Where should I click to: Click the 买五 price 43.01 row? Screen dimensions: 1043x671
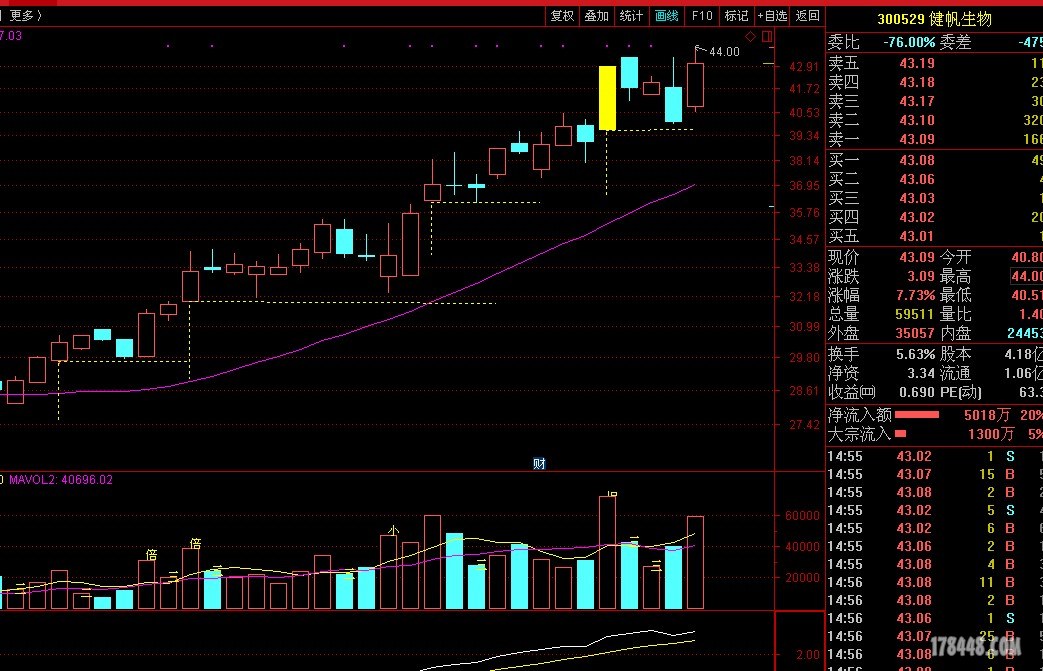[935, 236]
